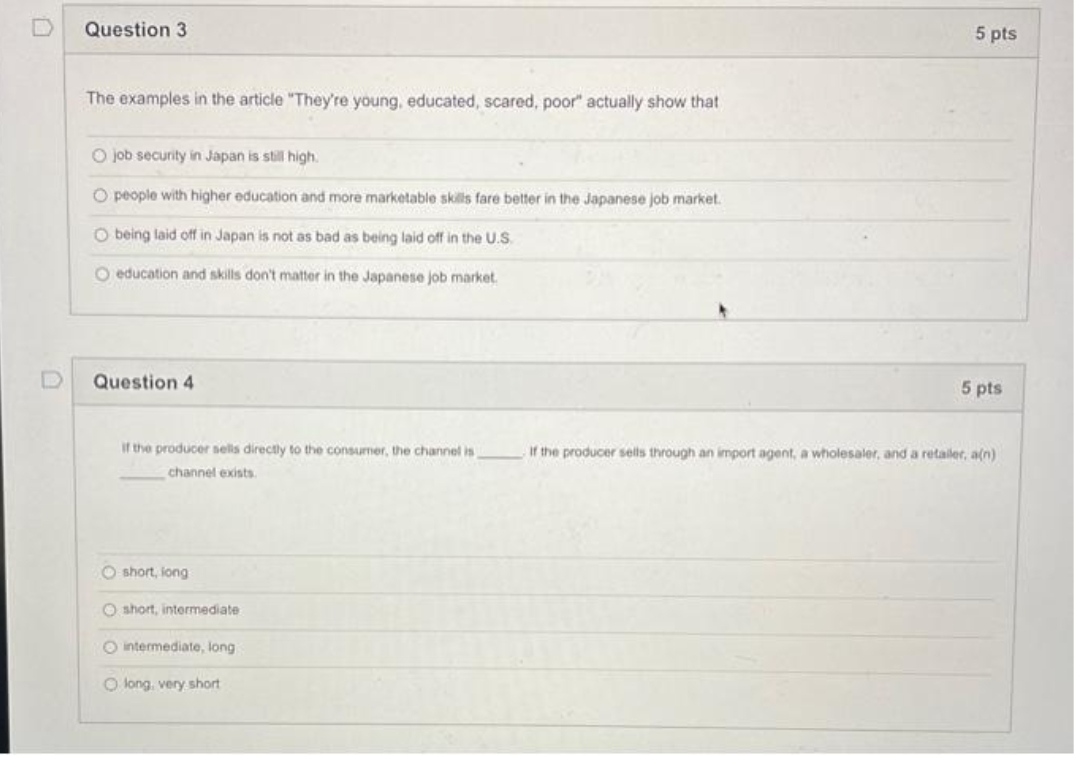Select "being laid off in Japan is not as bad"
Image resolution: width=1080 pixels, height=767 pixels.
click(103, 235)
